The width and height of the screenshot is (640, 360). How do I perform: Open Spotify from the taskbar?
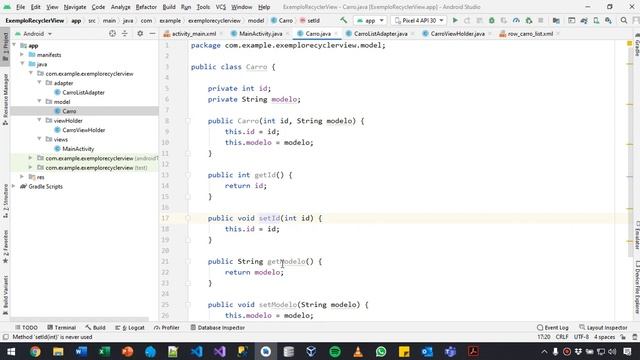click(x=335, y=351)
